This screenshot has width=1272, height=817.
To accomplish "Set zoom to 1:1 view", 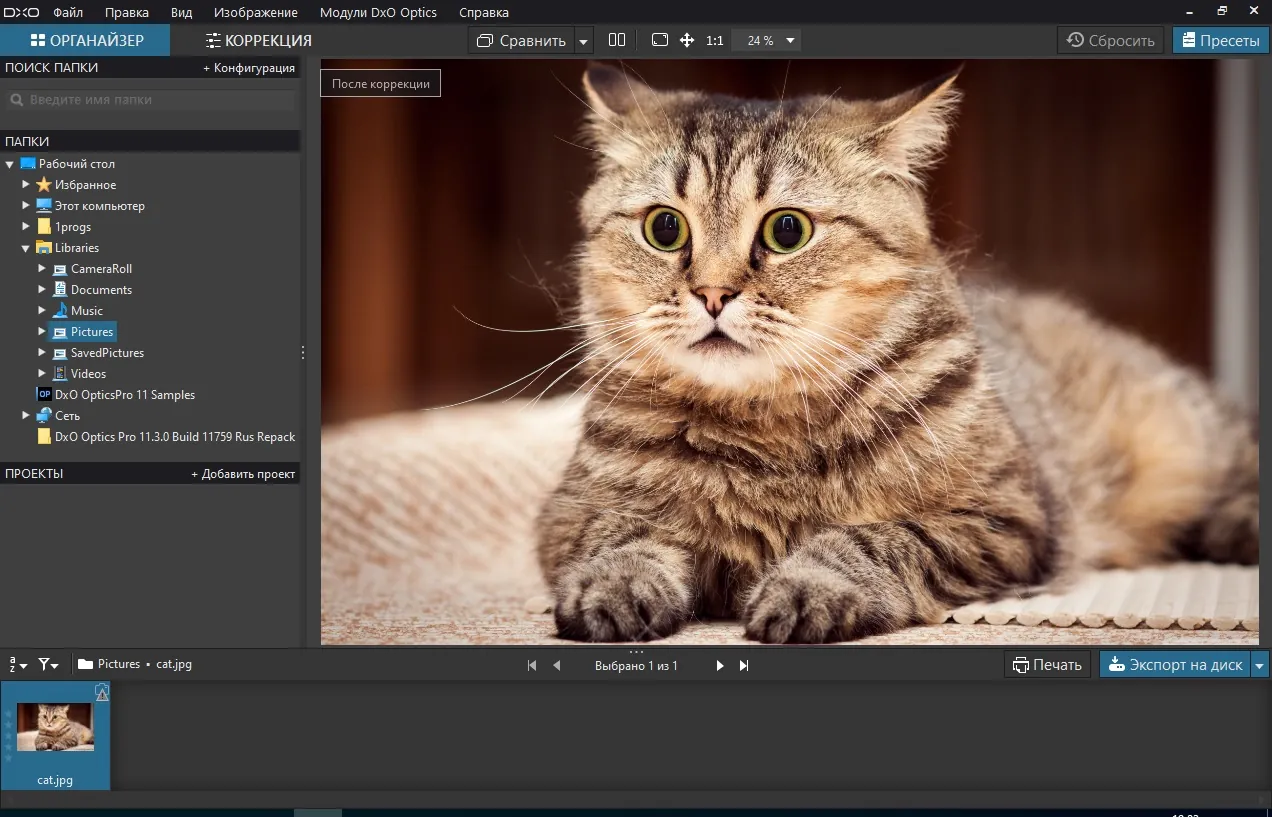I will pyautogui.click(x=714, y=41).
